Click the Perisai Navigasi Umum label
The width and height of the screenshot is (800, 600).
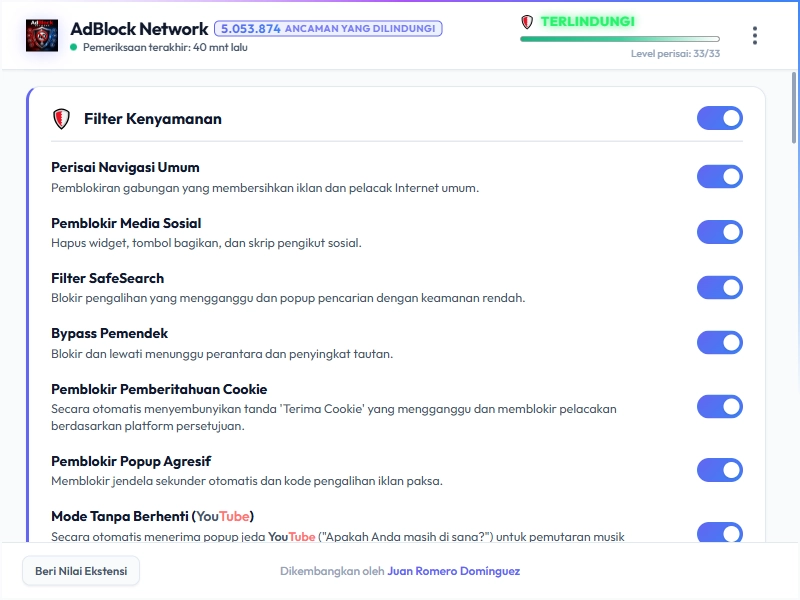(x=125, y=167)
